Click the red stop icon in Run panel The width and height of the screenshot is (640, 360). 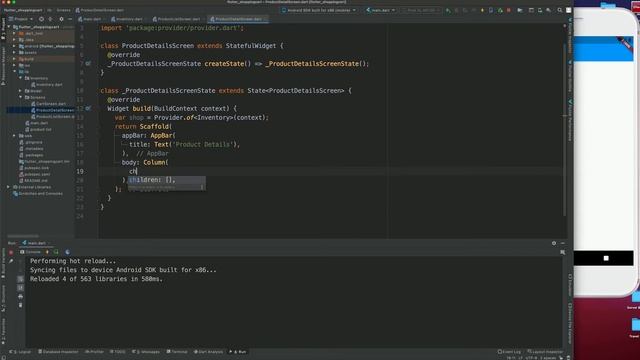pyautogui.click(x=11, y=252)
